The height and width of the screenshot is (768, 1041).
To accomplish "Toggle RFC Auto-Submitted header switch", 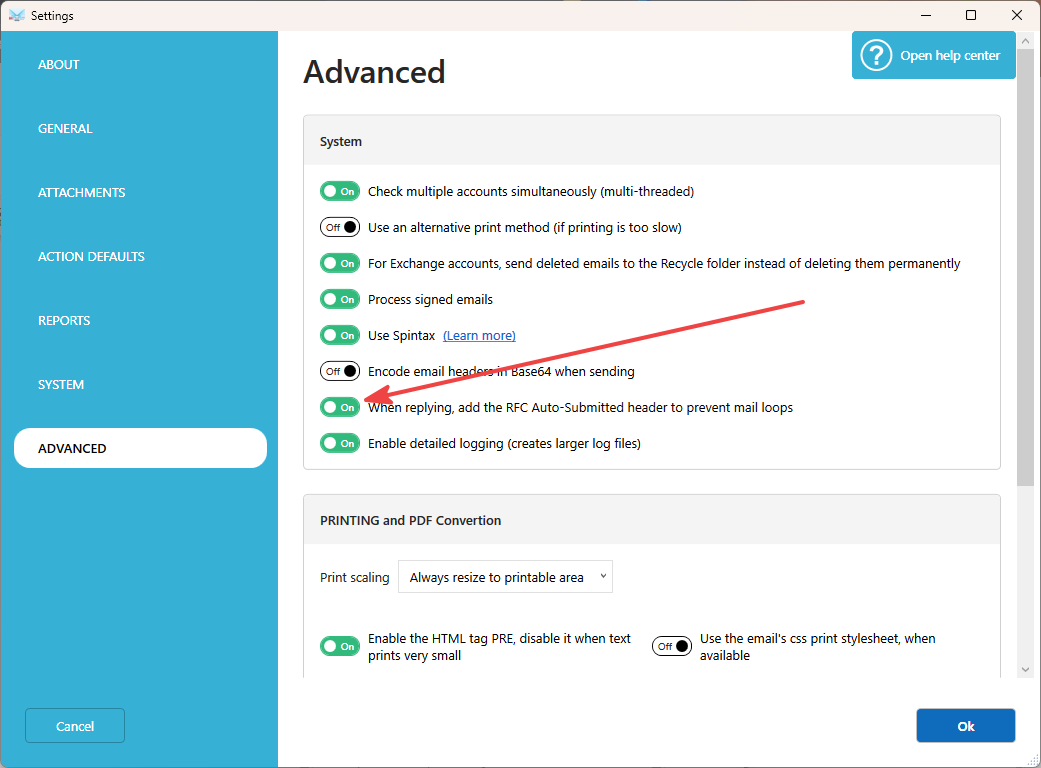I will (340, 407).
